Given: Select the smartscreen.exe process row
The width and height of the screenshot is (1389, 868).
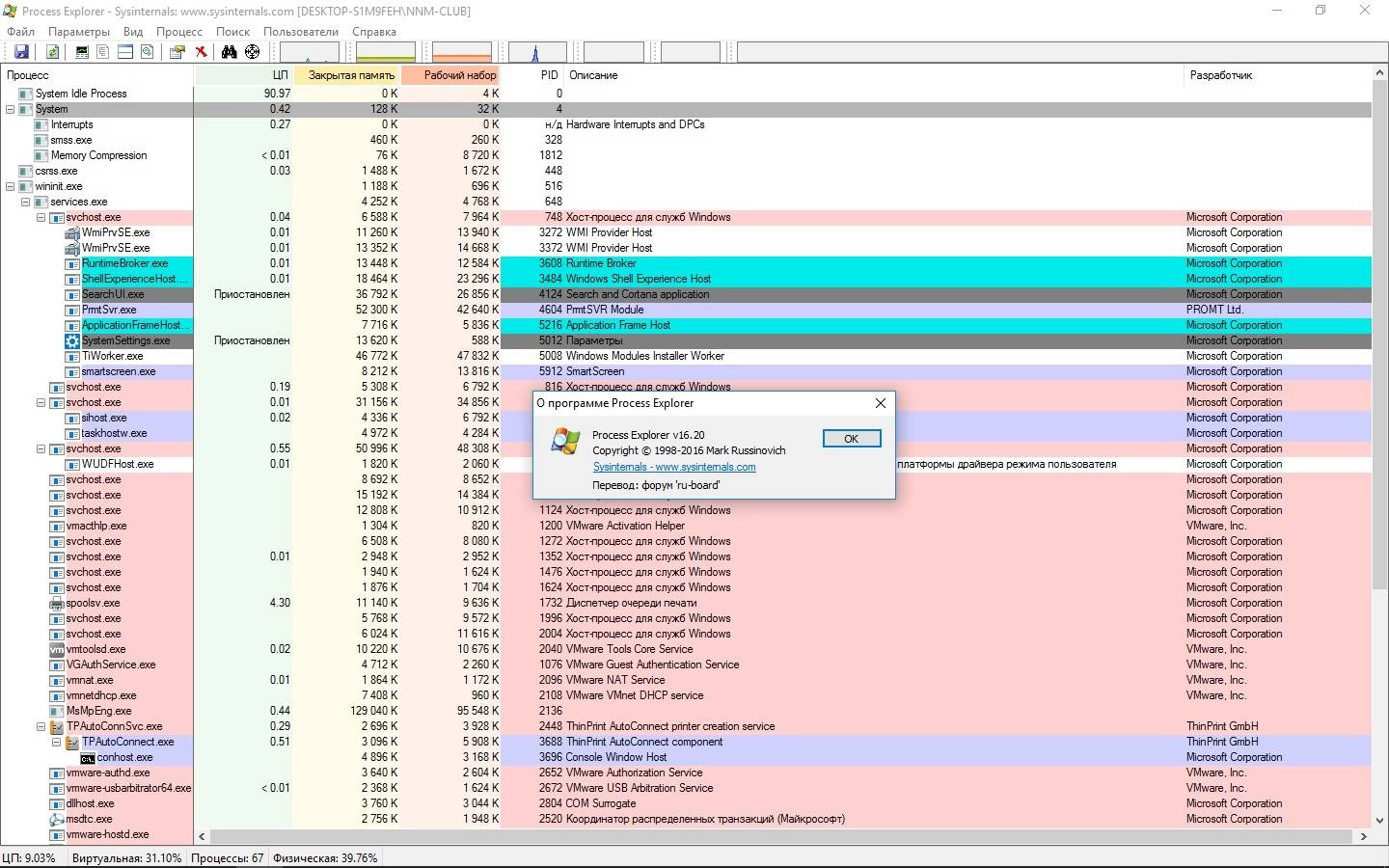Looking at the screenshot, I should (x=686, y=371).
